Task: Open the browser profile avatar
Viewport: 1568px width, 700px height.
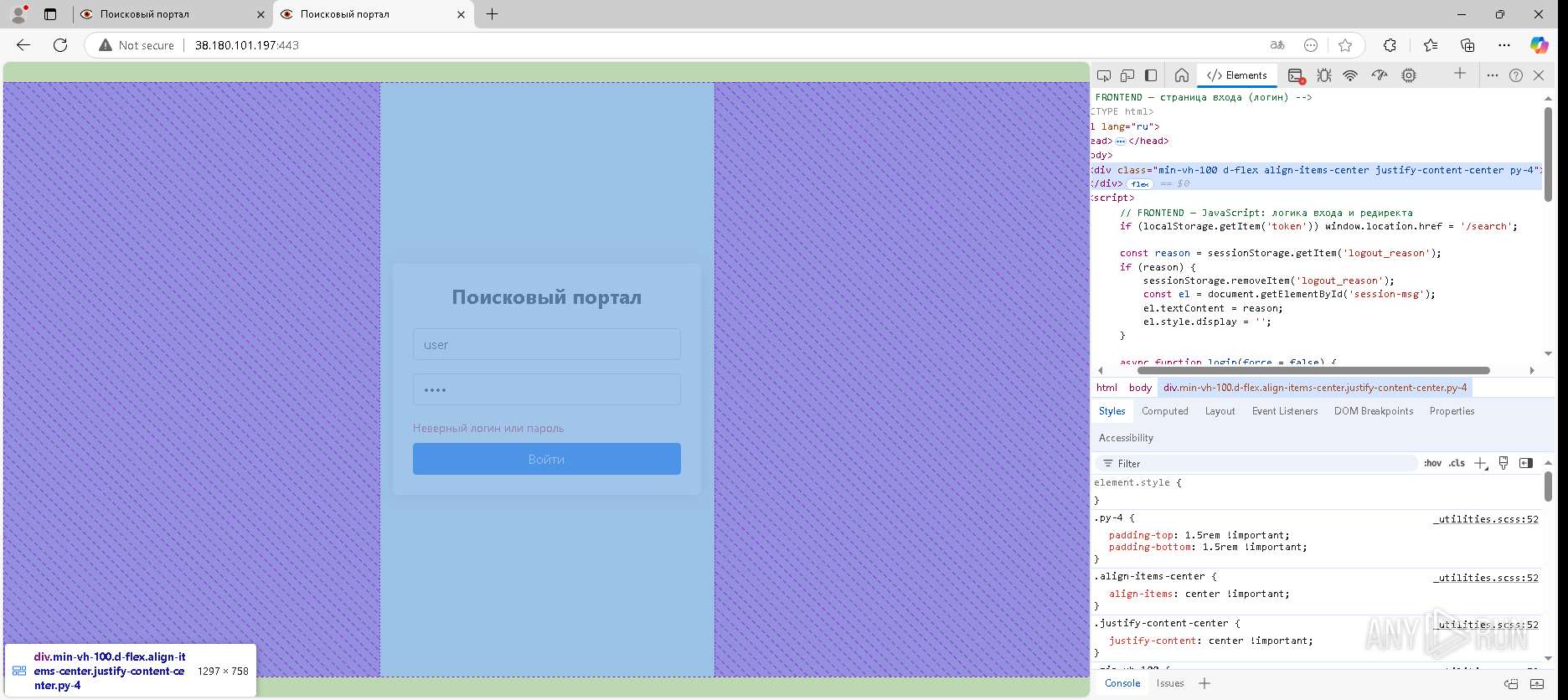Action: click(18, 14)
